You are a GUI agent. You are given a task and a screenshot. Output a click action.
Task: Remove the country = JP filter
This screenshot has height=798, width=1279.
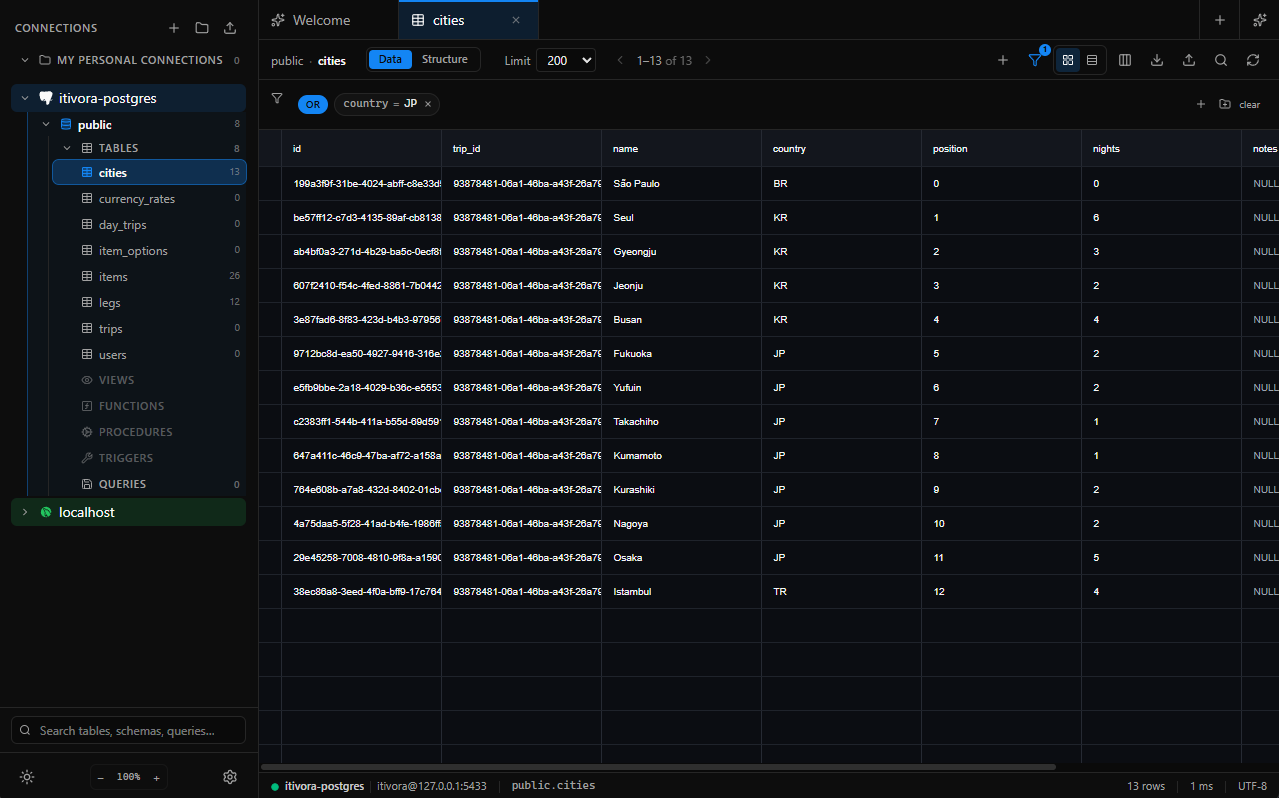point(427,103)
